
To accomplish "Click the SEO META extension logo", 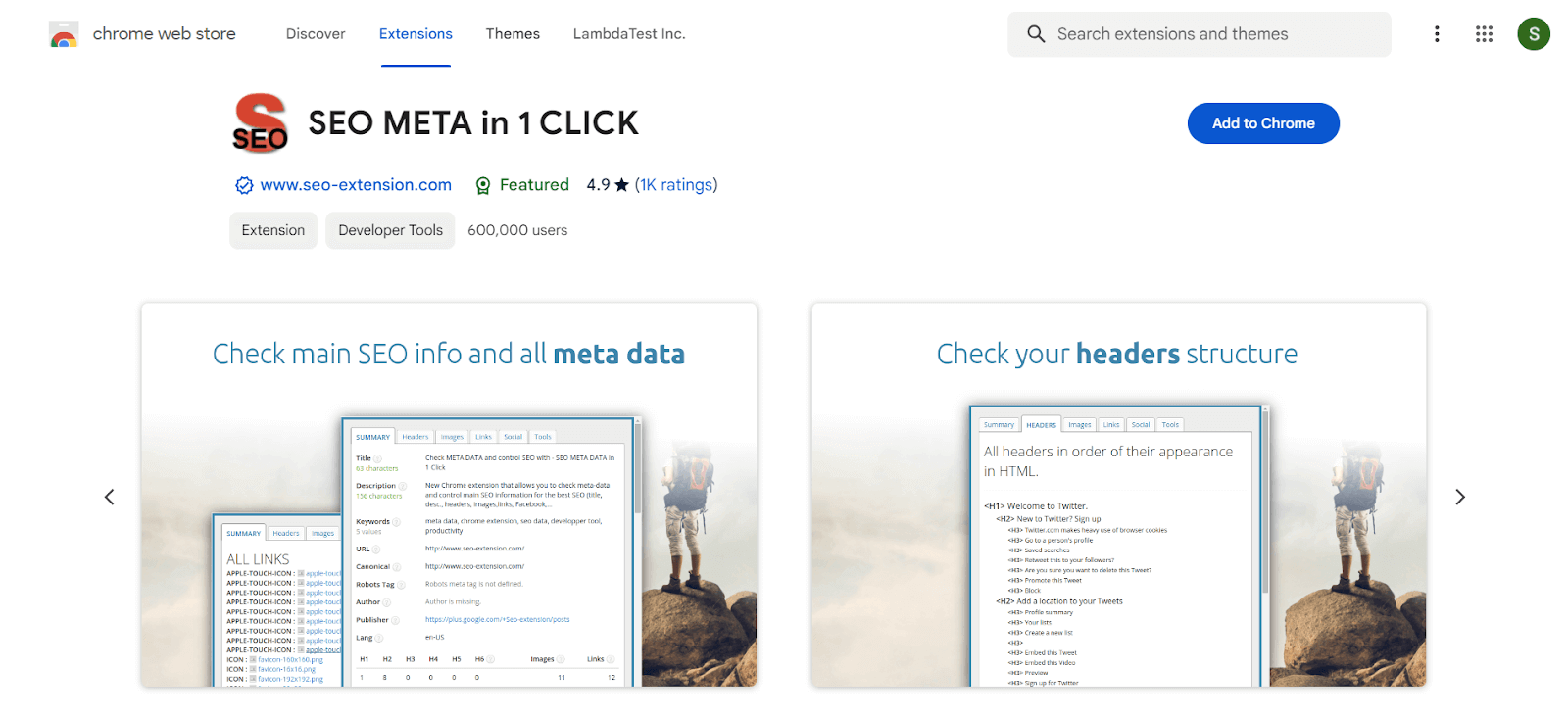I will [260, 123].
